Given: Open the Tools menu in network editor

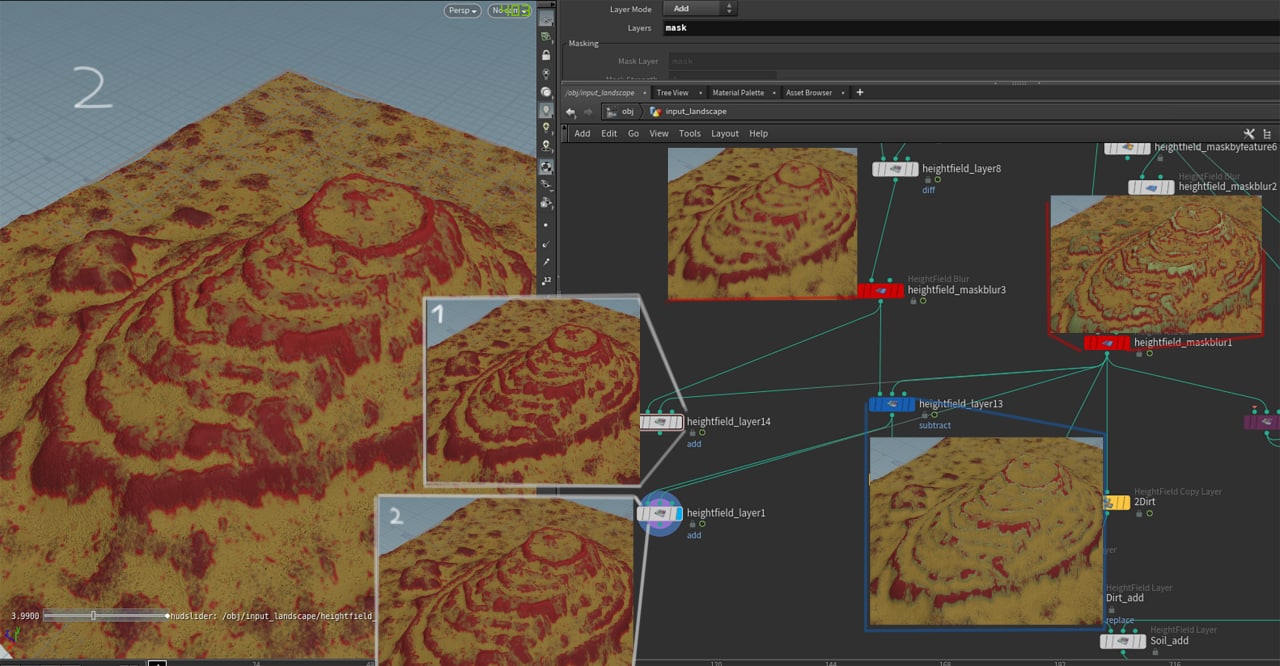Looking at the screenshot, I should [x=690, y=133].
